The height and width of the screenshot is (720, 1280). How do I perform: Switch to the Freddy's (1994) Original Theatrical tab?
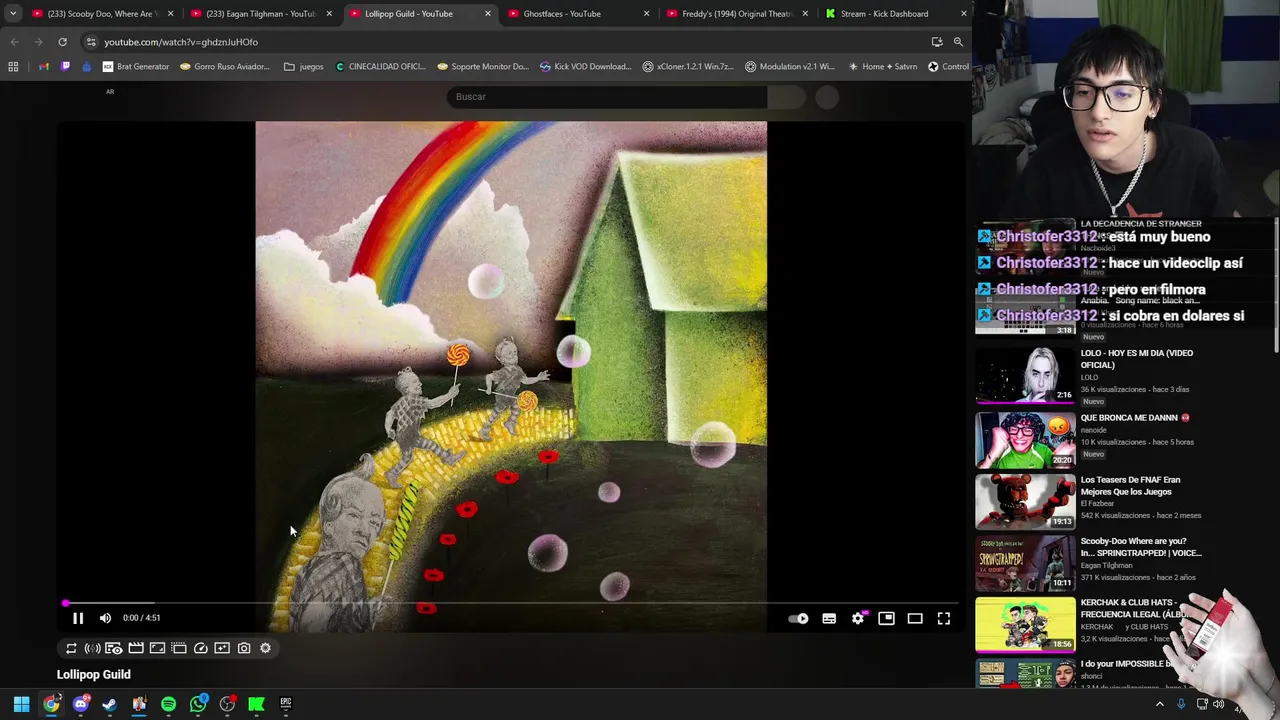point(735,14)
